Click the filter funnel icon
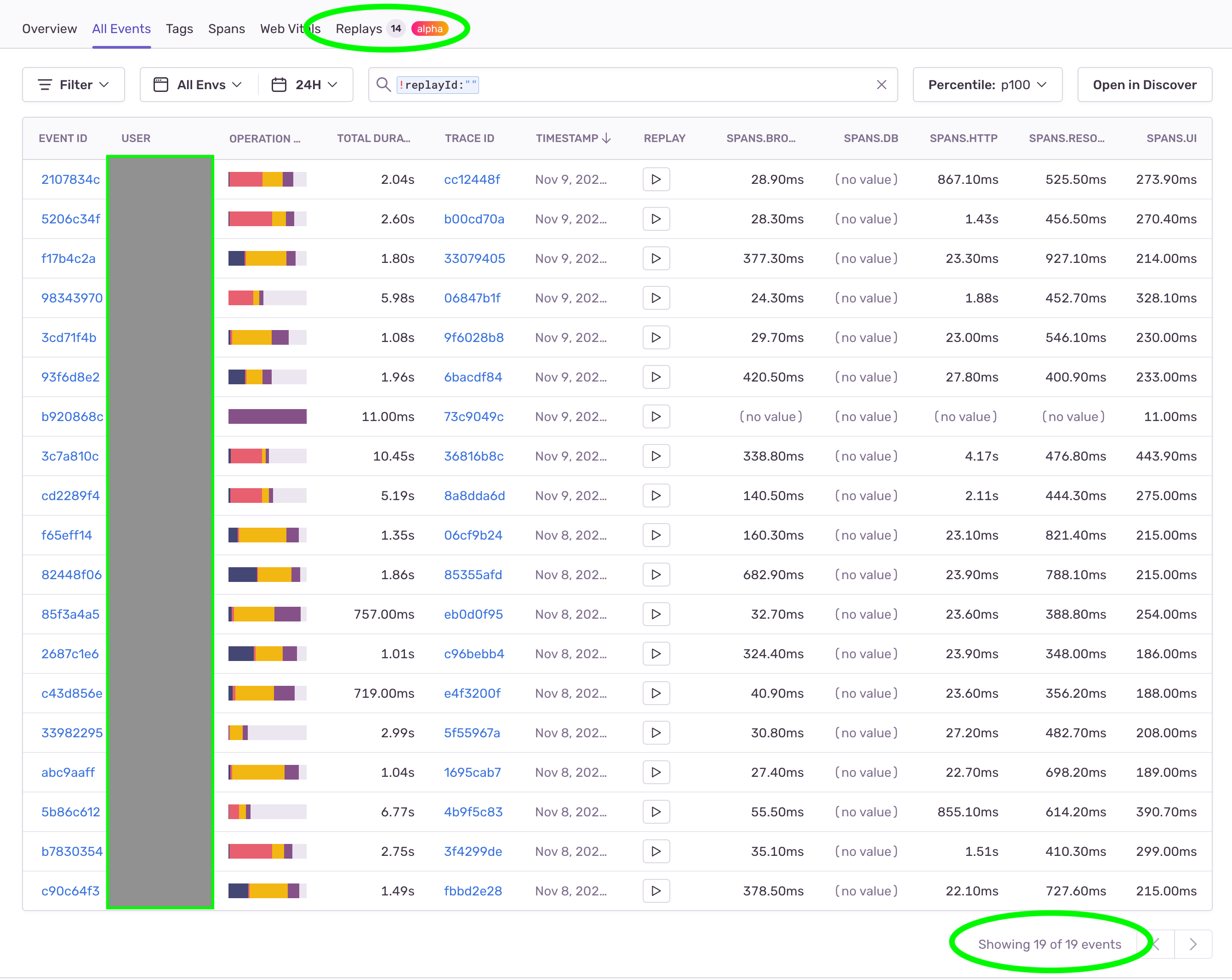The image size is (1232, 980). 46,84
